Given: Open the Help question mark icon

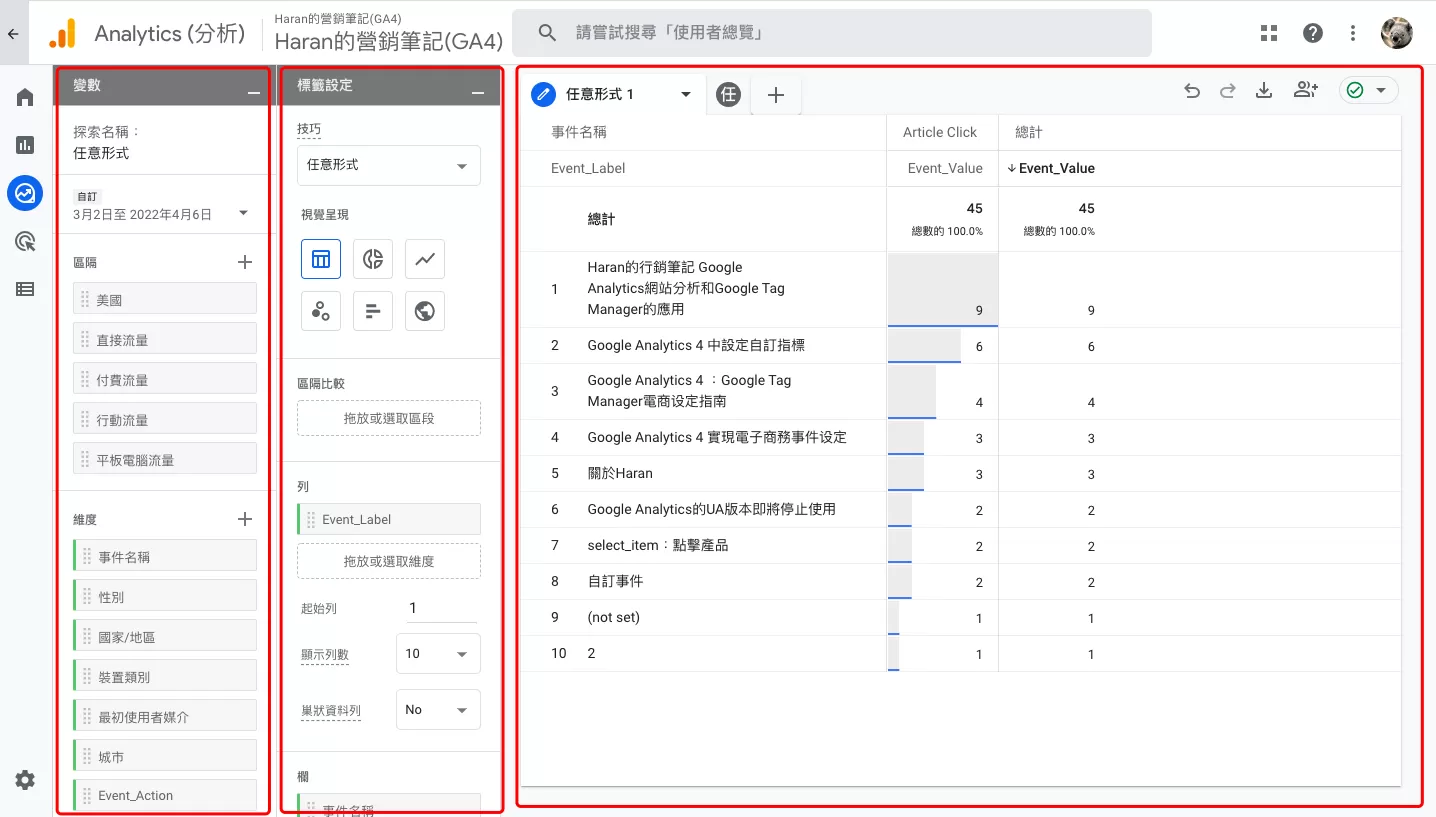Looking at the screenshot, I should point(1313,33).
